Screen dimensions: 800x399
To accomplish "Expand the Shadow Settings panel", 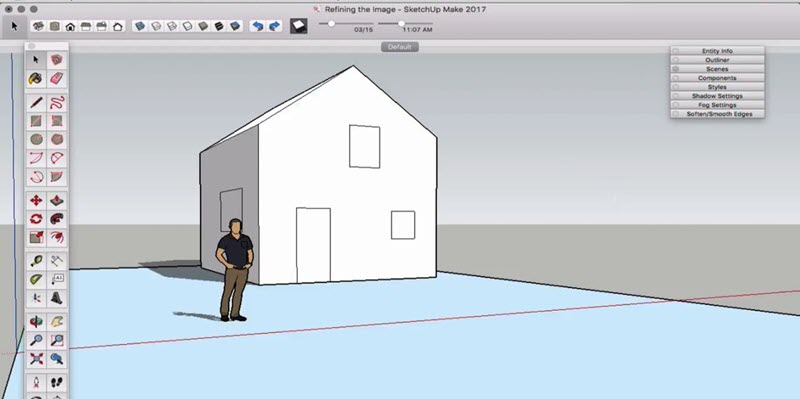I will click(x=717, y=96).
